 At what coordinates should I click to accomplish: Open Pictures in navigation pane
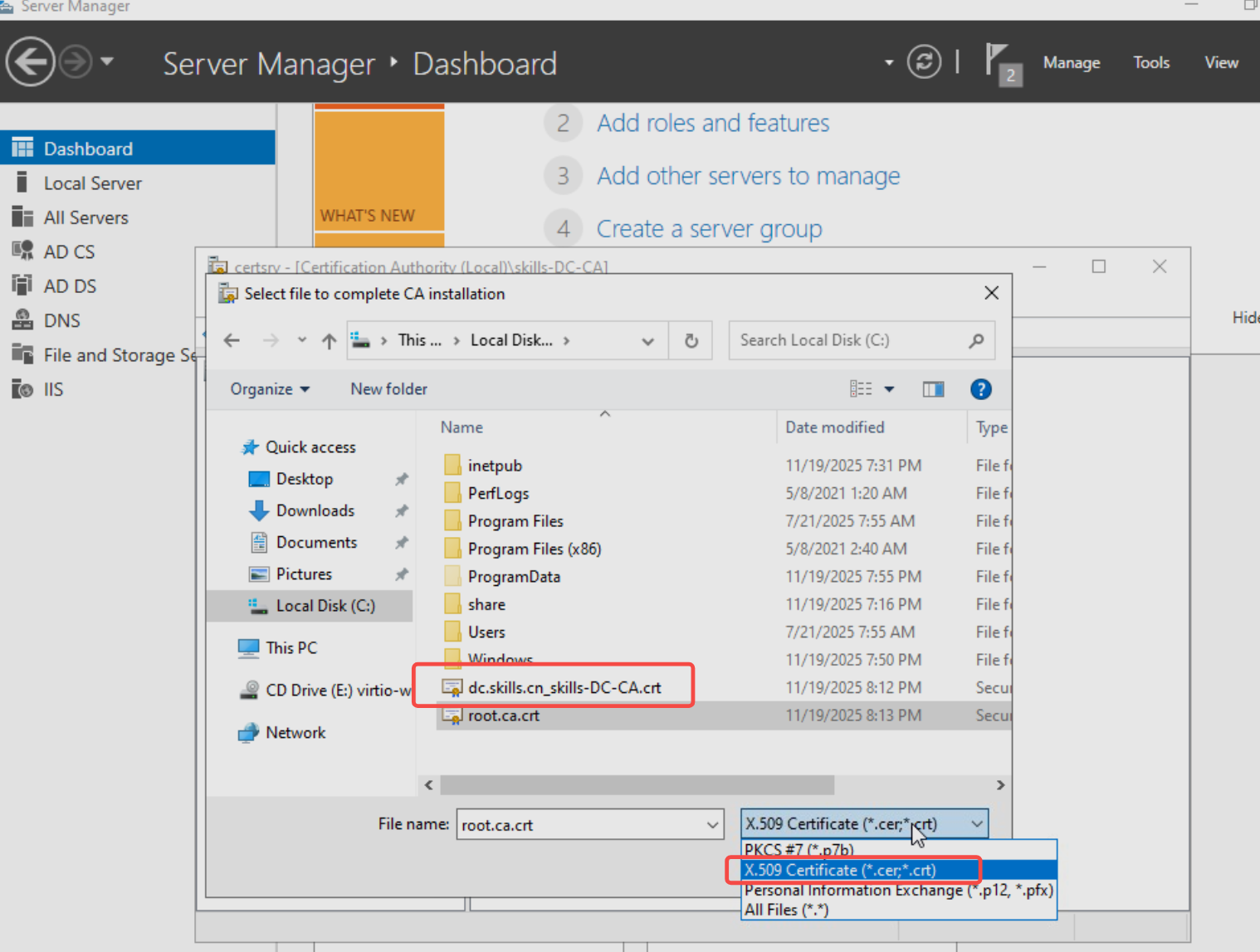tap(304, 574)
